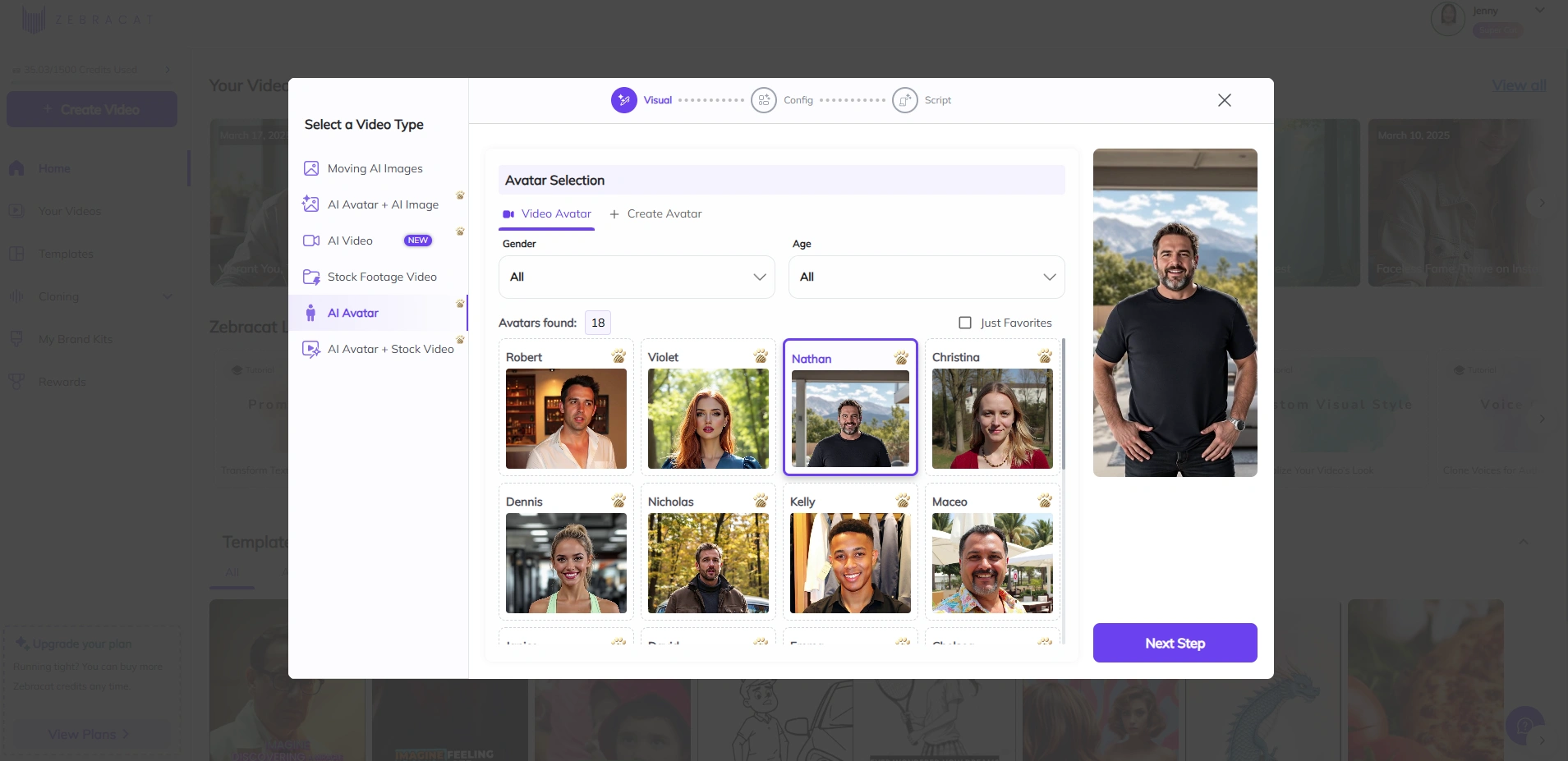This screenshot has width=1568, height=761.
Task: Click the Next Step button
Action: [1175, 643]
